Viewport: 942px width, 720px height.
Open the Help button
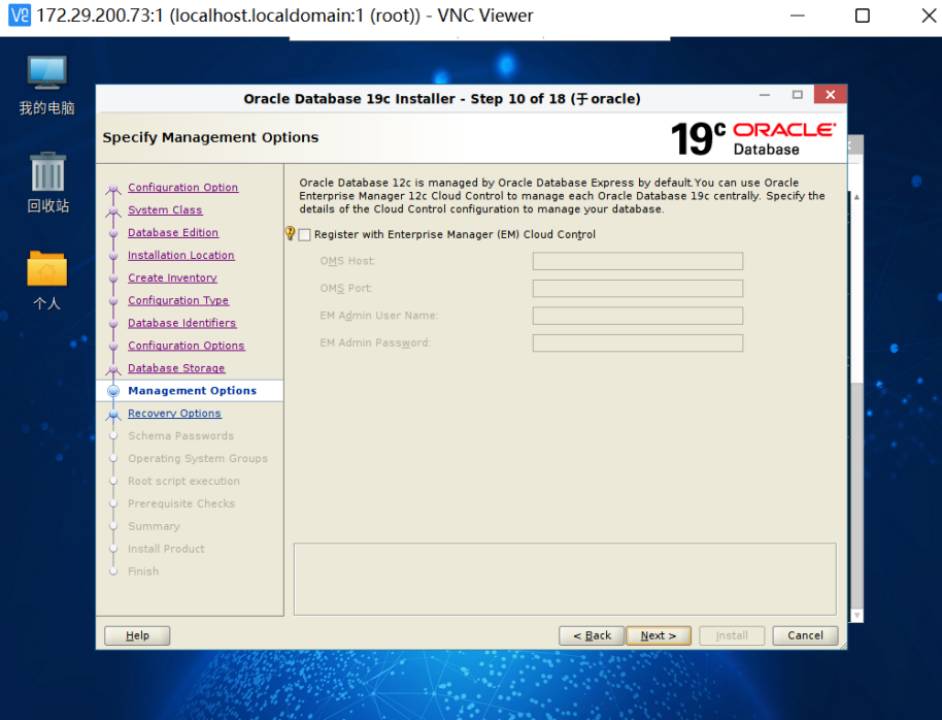[x=137, y=636]
